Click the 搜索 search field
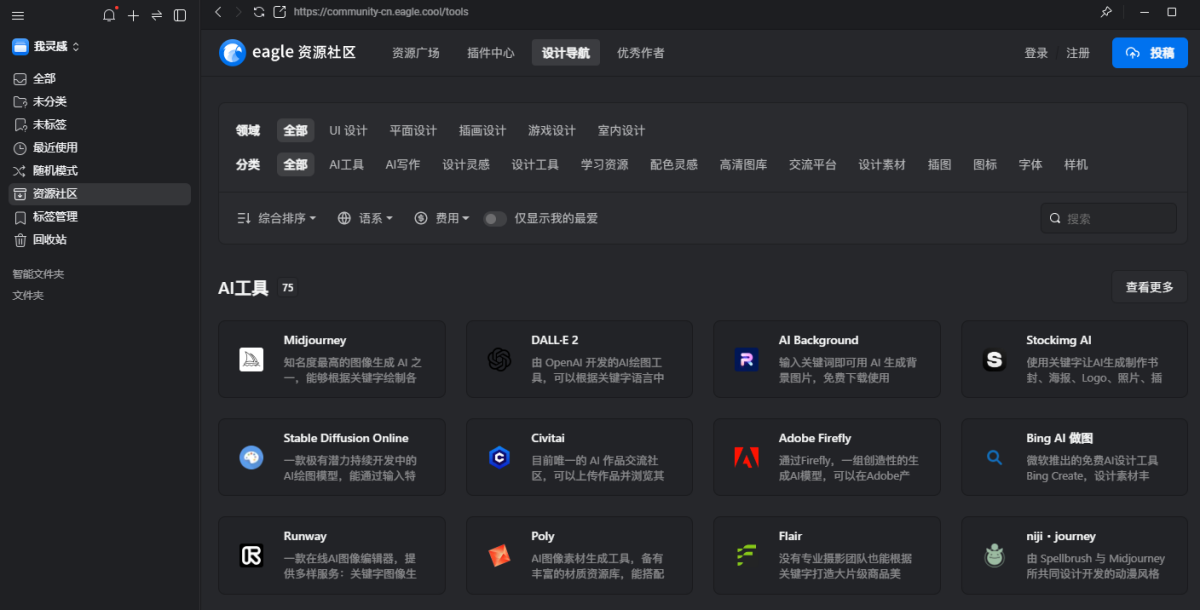The height and width of the screenshot is (610, 1200). point(1109,218)
